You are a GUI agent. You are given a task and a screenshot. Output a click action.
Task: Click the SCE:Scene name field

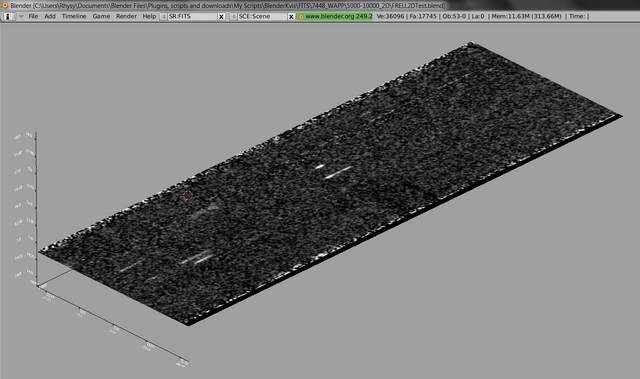262,16
